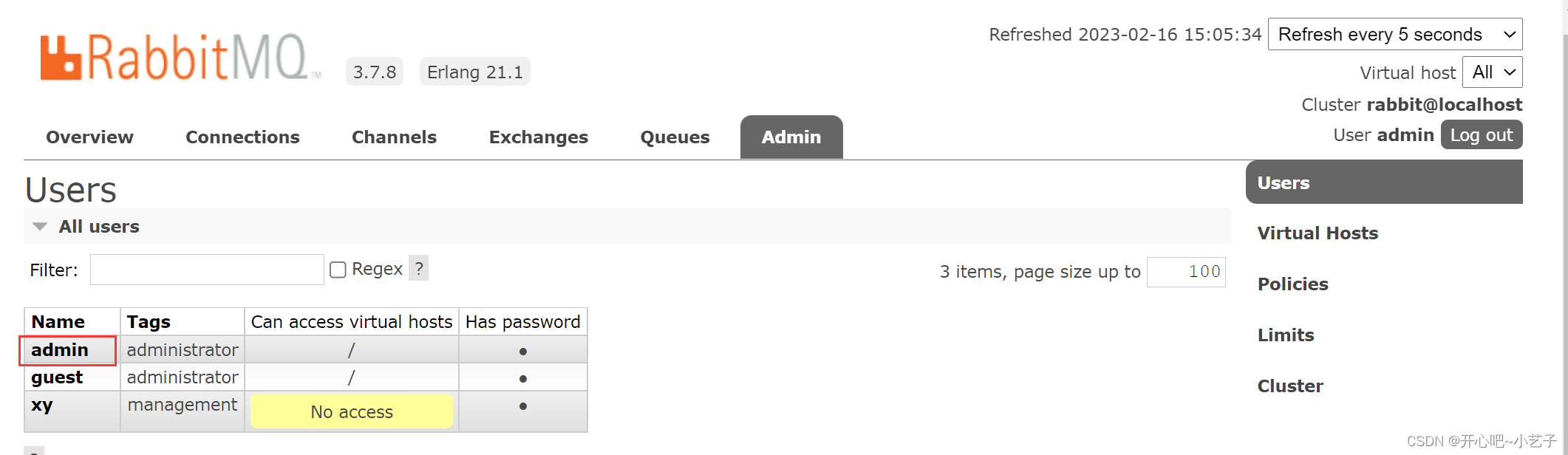Click the page size input field

pos(1185,272)
